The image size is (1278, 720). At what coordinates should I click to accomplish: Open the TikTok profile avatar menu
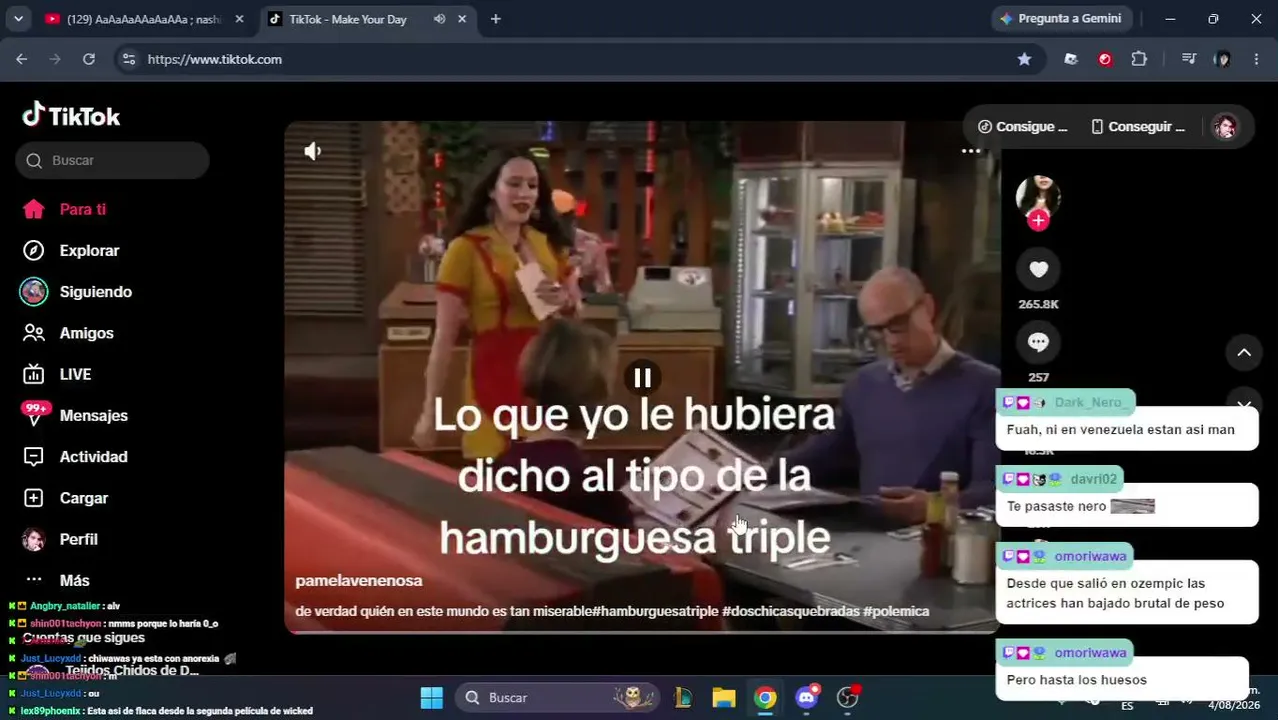[1225, 126]
